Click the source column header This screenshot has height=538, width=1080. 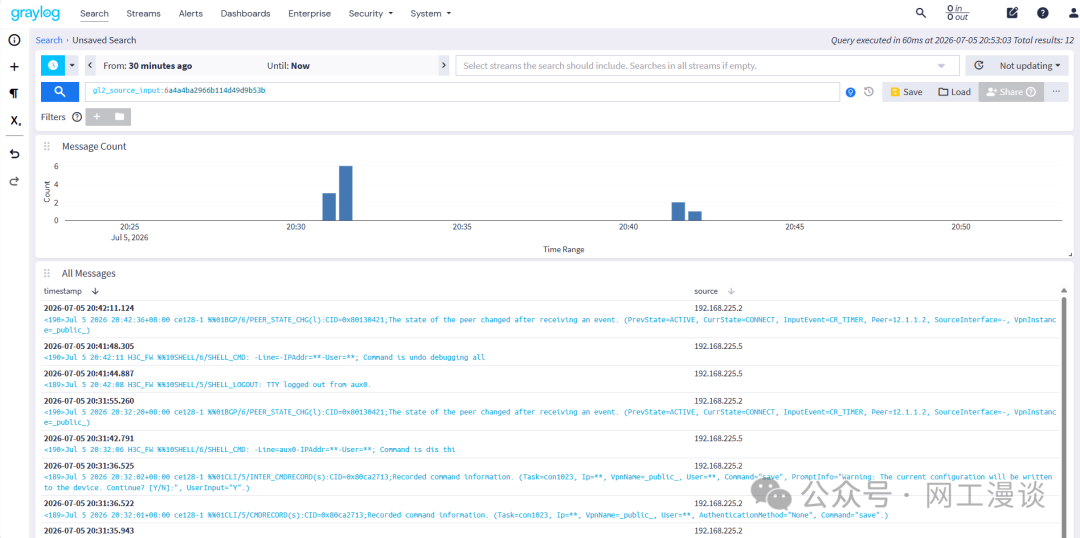pyautogui.click(x=706, y=291)
